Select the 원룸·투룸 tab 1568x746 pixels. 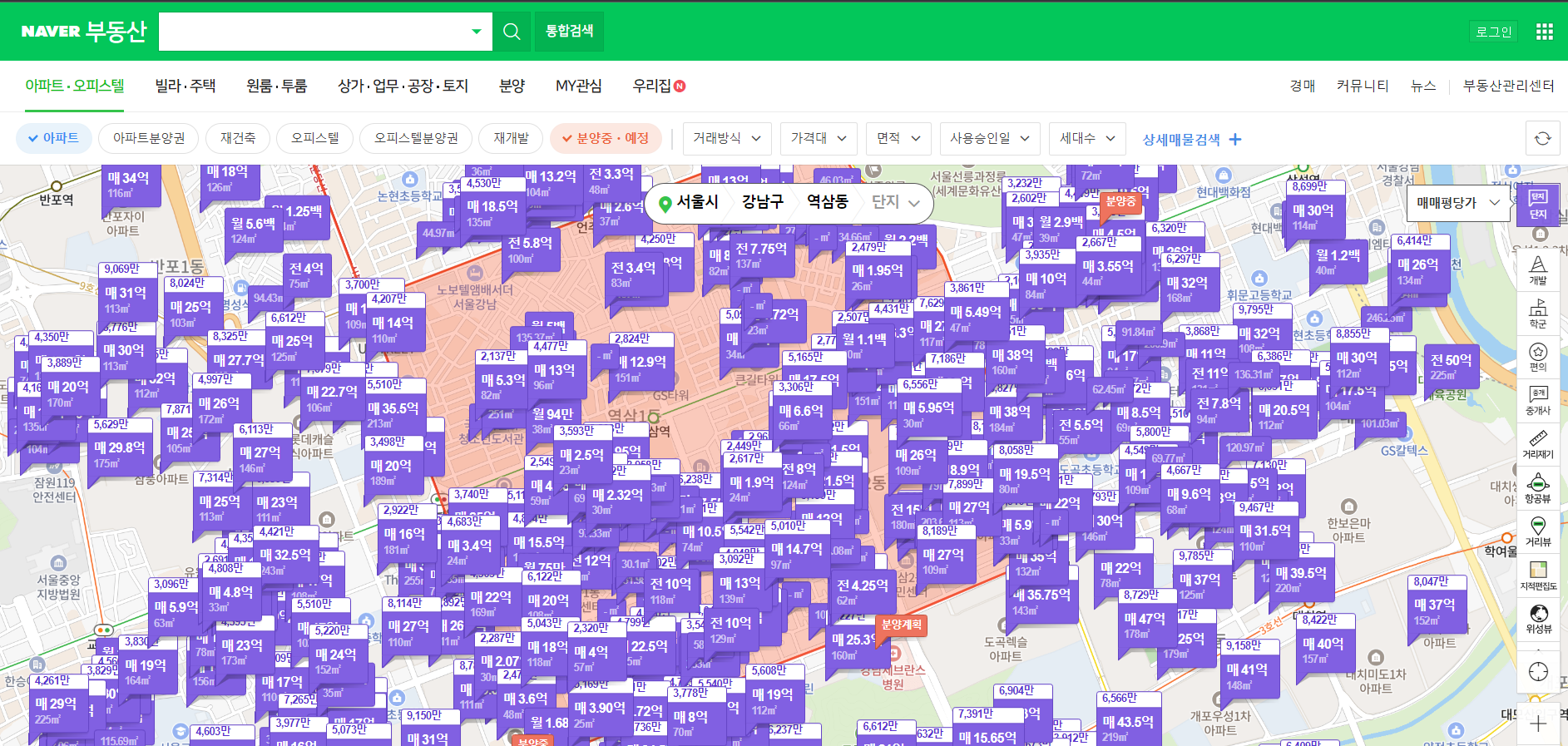click(277, 86)
